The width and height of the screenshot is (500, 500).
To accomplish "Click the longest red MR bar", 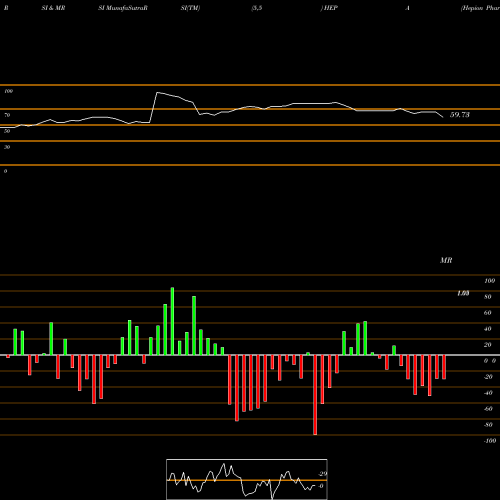I will click(x=315, y=395).
